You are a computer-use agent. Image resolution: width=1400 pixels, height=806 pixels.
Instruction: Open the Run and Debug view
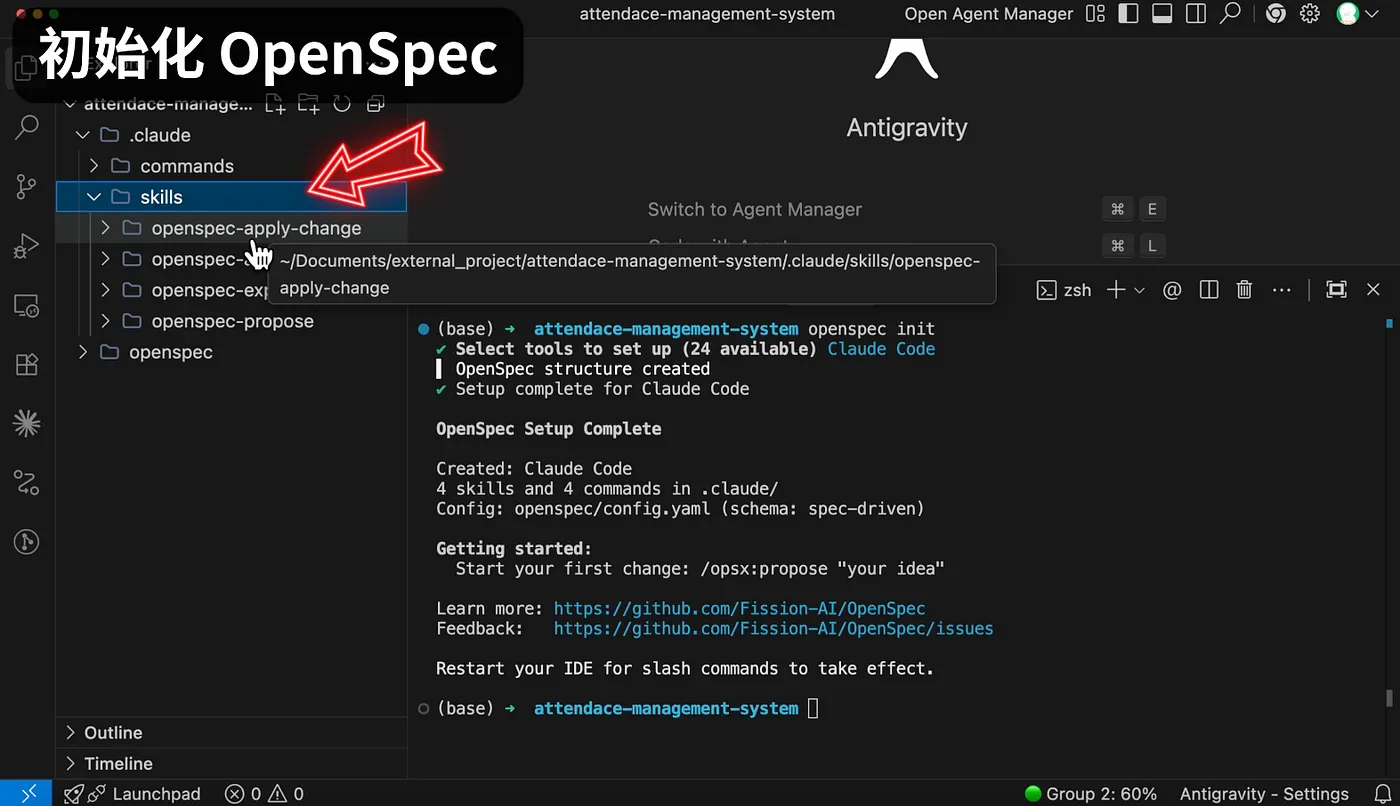pyautogui.click(x=27, y=246)
